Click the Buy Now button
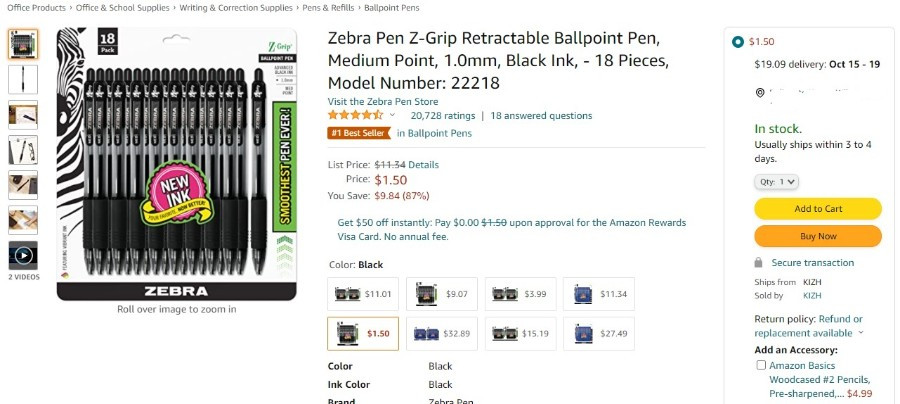Screen dimensions: 900x404 click(x=818, y=236)
